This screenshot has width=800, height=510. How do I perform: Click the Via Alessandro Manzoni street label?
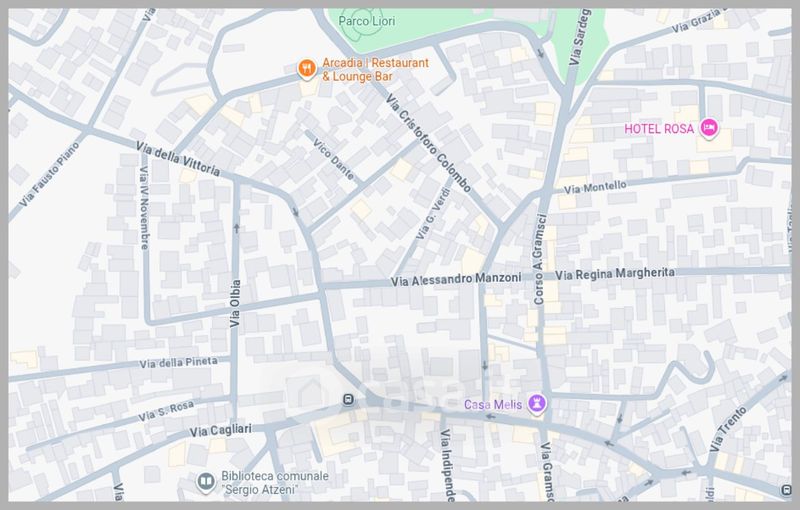[x=457, y=281]
